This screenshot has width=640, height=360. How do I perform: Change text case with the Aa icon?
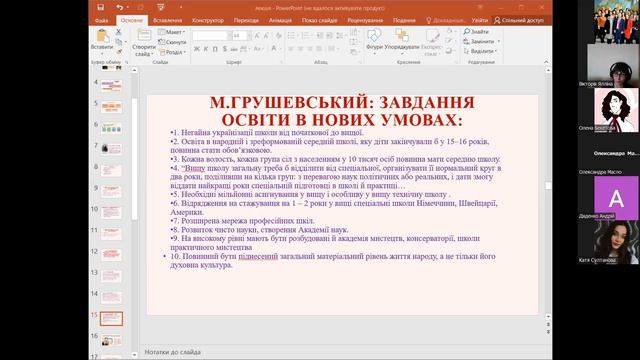258,49
